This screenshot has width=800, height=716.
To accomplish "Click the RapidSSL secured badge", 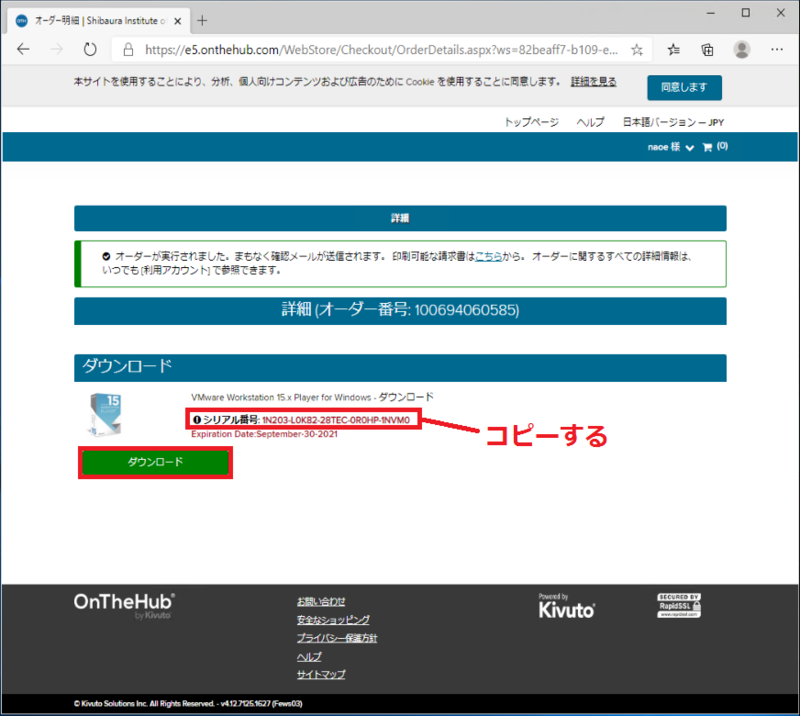I will [679, 606].
